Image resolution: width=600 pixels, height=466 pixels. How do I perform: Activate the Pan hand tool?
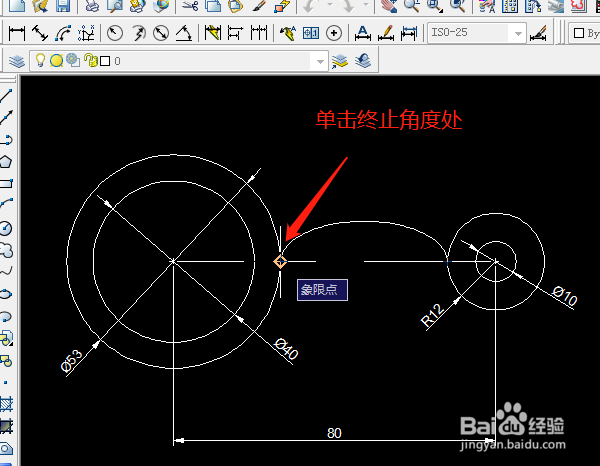click(389, 6)
